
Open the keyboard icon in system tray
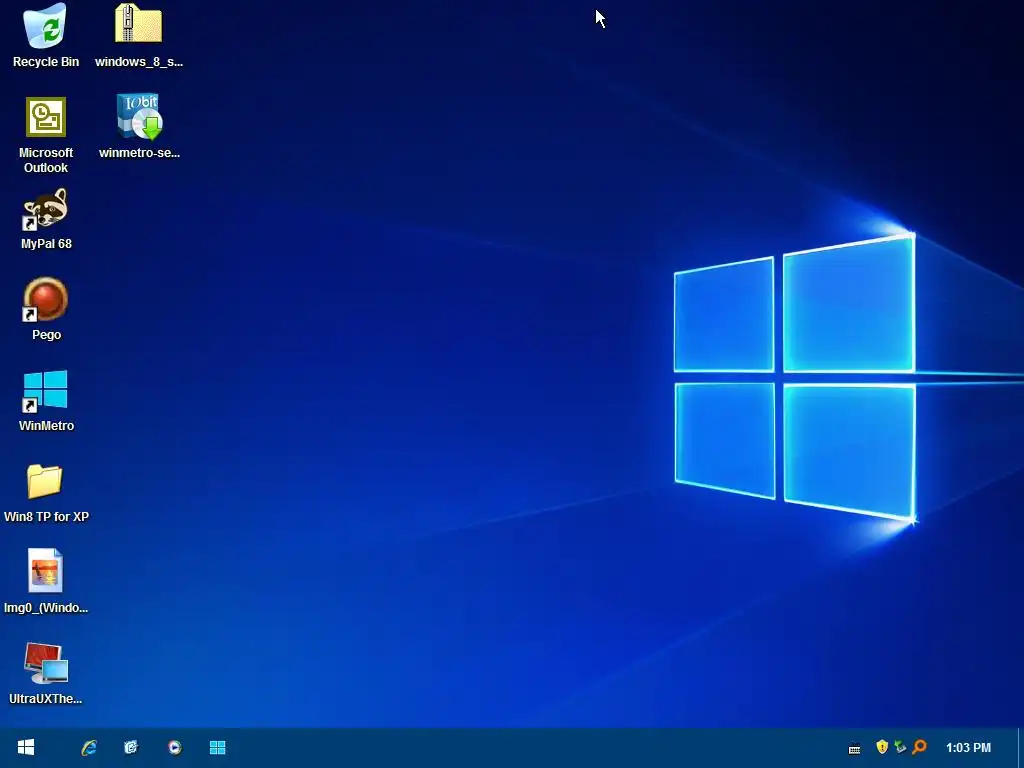click(854, 748)
